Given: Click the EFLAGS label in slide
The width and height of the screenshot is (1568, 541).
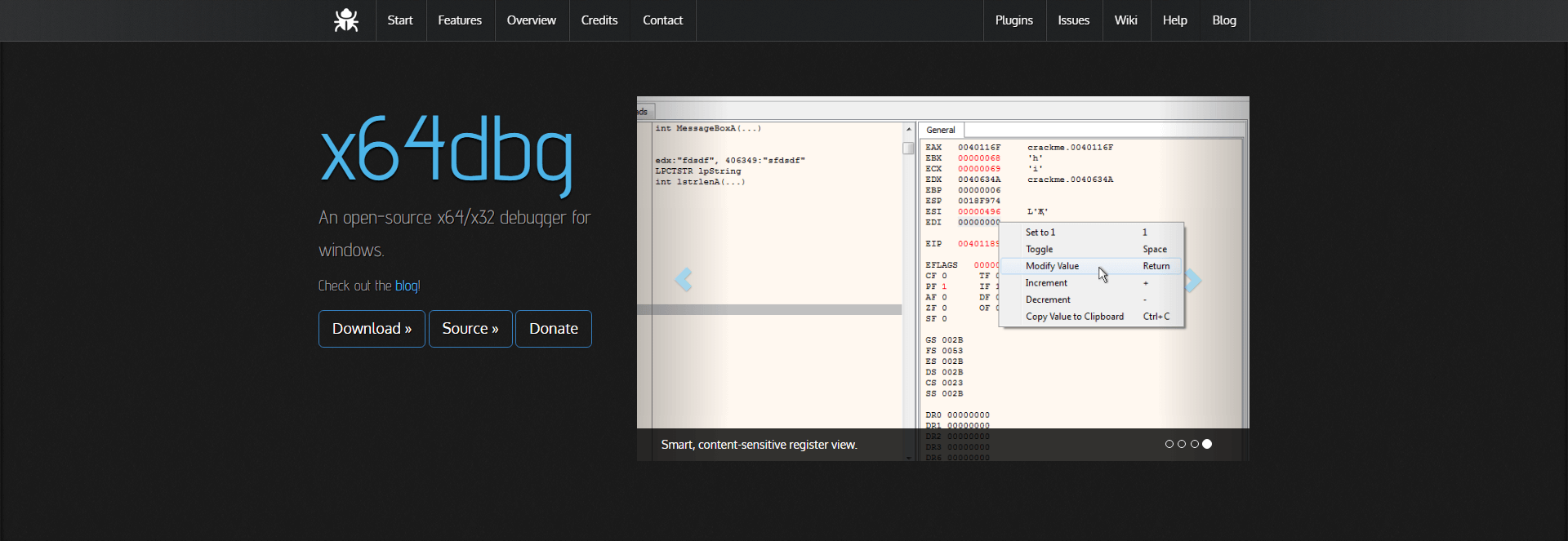Looking at the screenshot, I should coord(942,265).
